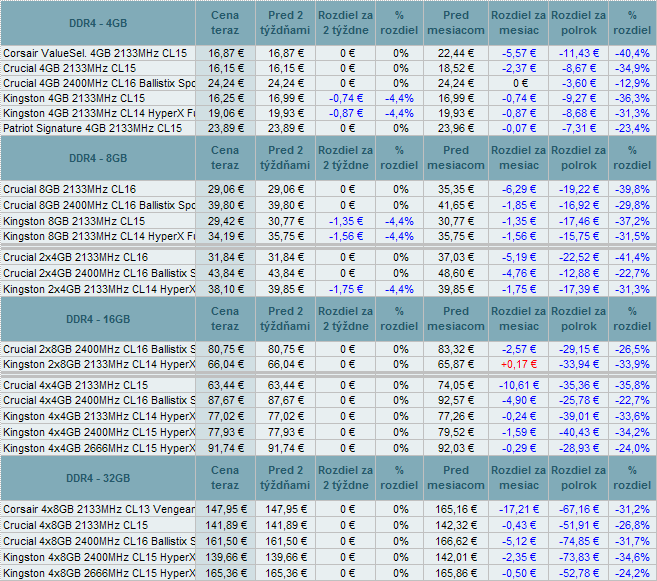The width and height of the screenshot is (657, 581).
Task: Click the -41,4% percent difference value
Action: [x=632, y=257]
